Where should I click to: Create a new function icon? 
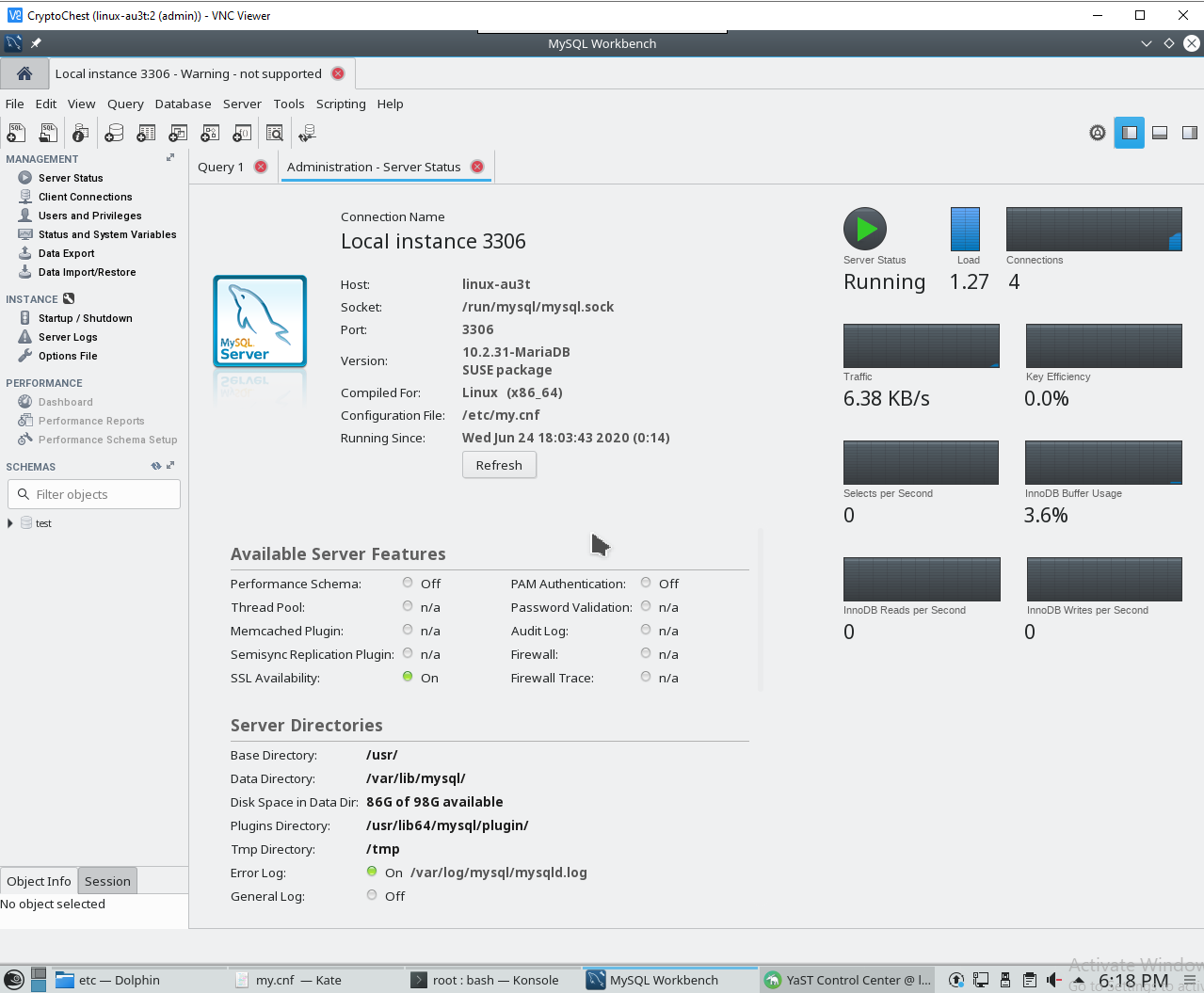click(242, 133)
